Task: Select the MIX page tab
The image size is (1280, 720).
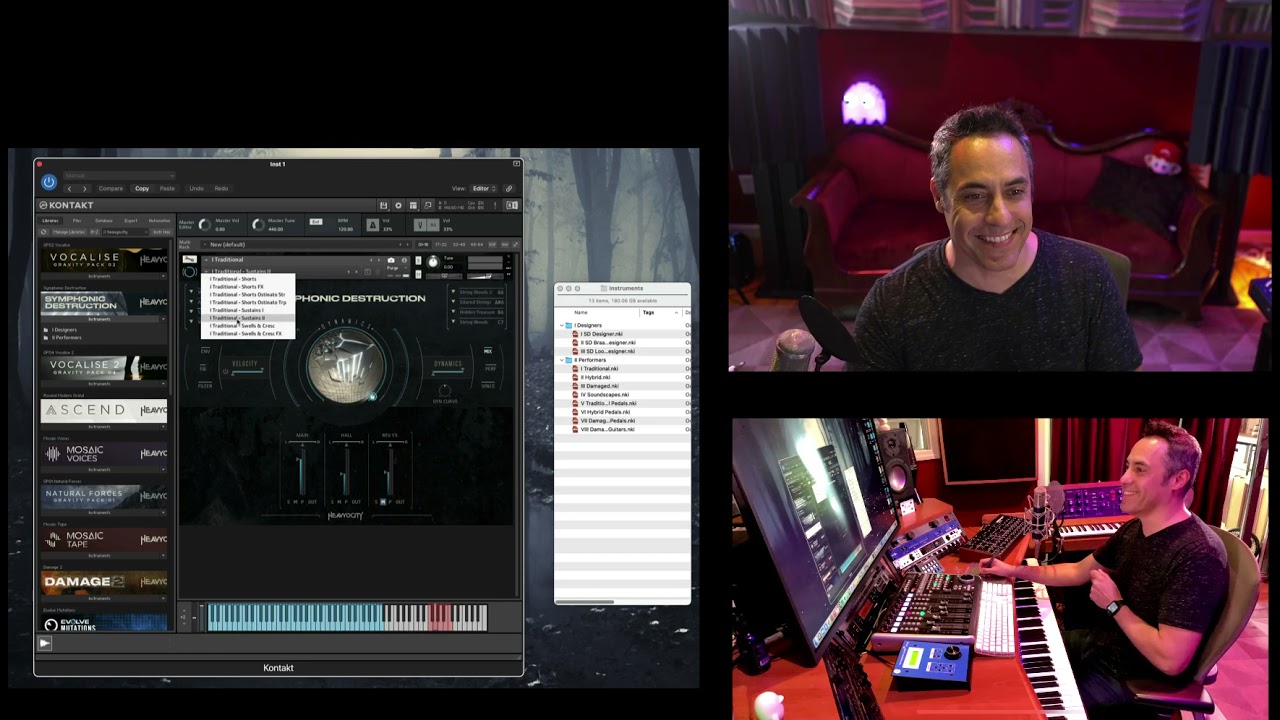Action: tap(488, 351)
